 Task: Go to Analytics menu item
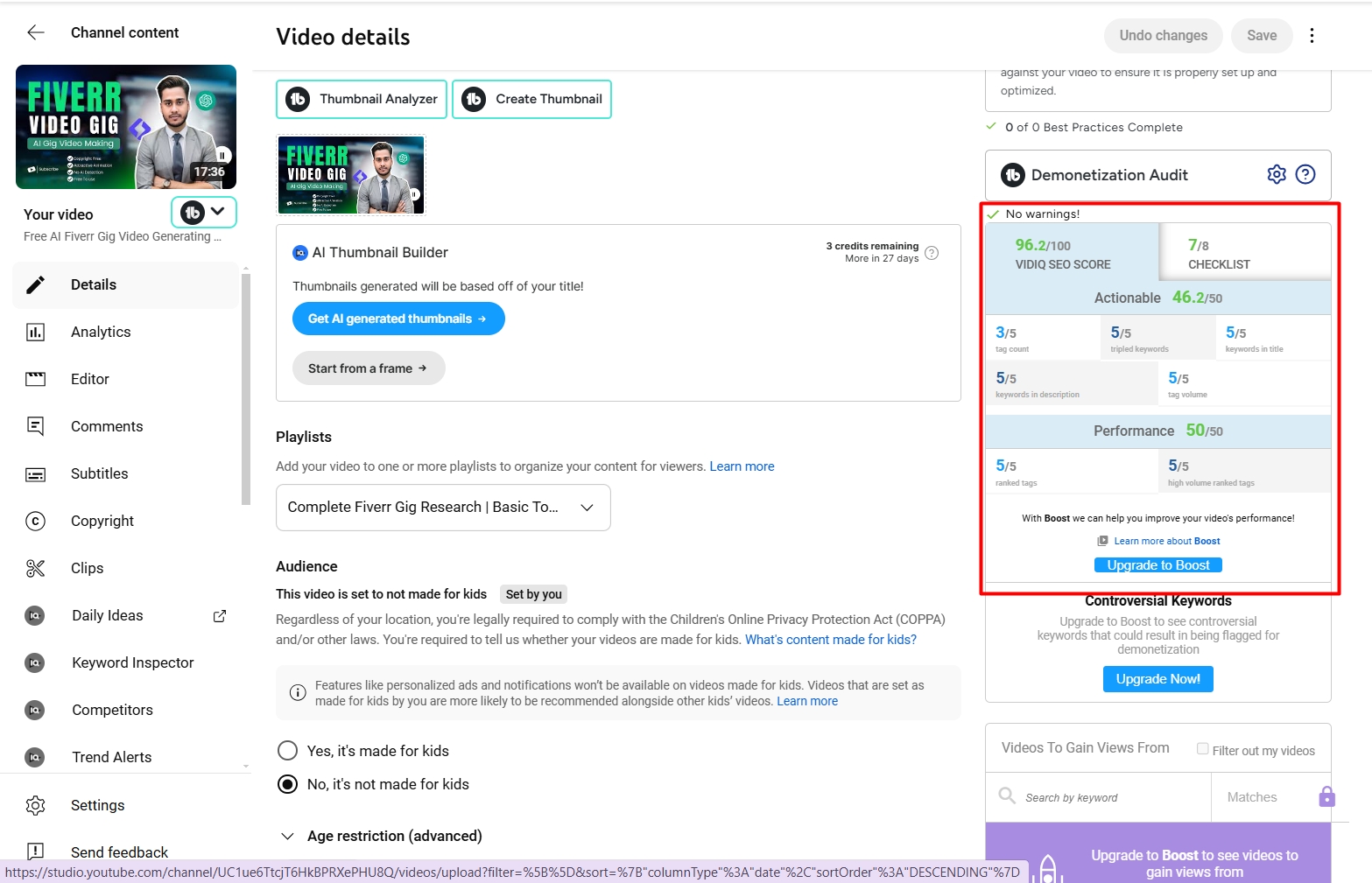[126, 332]
